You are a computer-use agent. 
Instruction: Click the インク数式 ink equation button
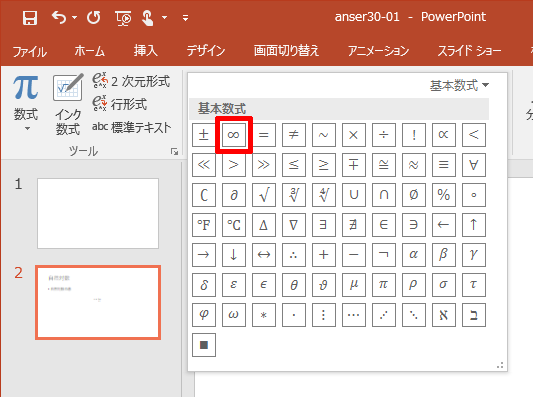click(68, 105)
